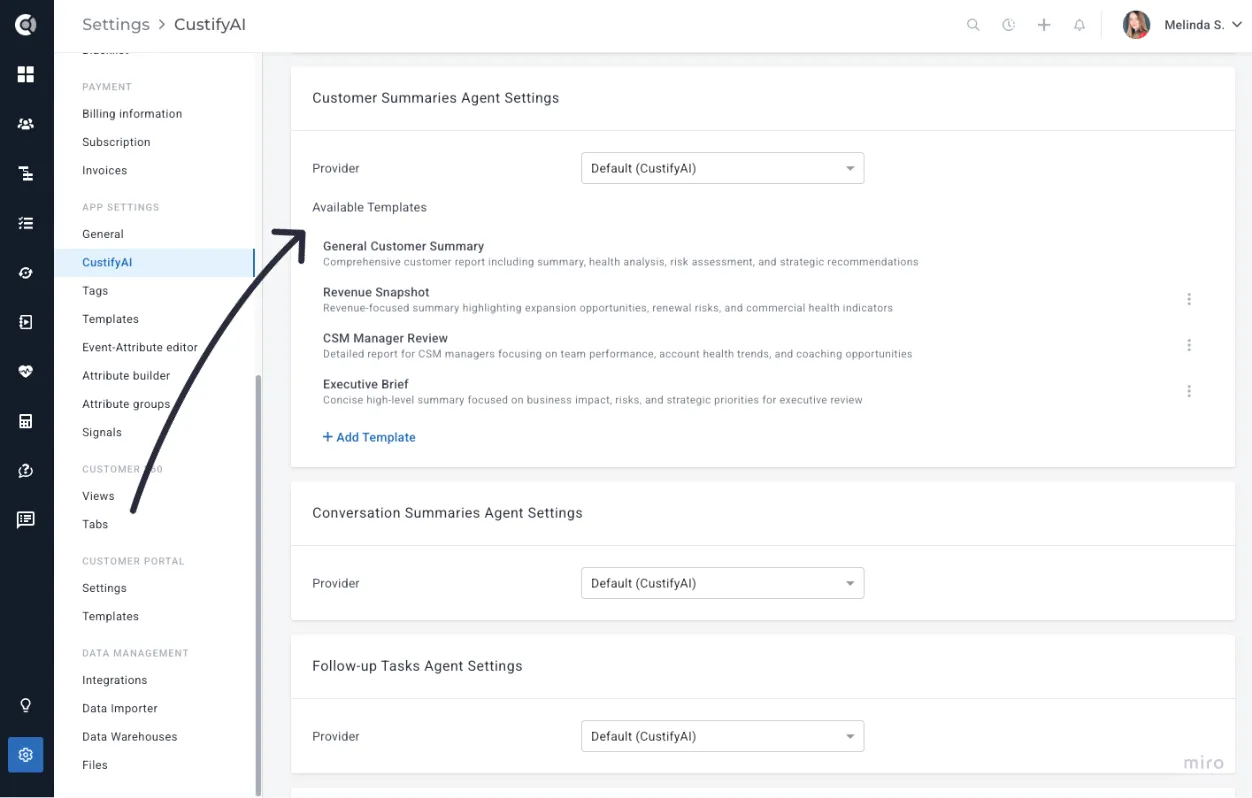Open Signals in the settings sidebar
The image size is (1252, 798).
(x=102, y=432)
